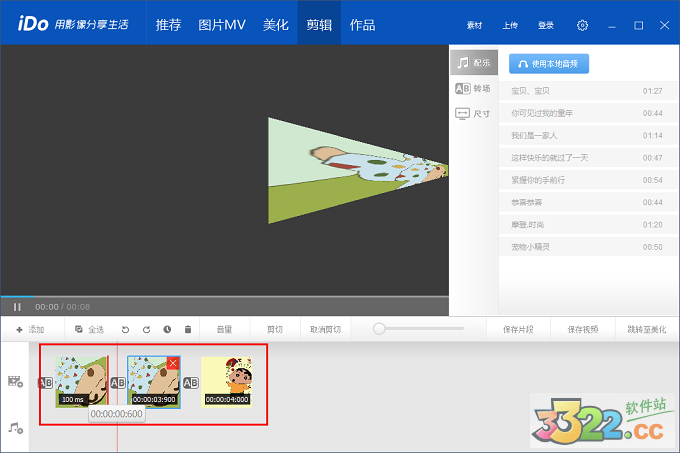Select the third clip thumbnail in timeline

tap(227, 381)
